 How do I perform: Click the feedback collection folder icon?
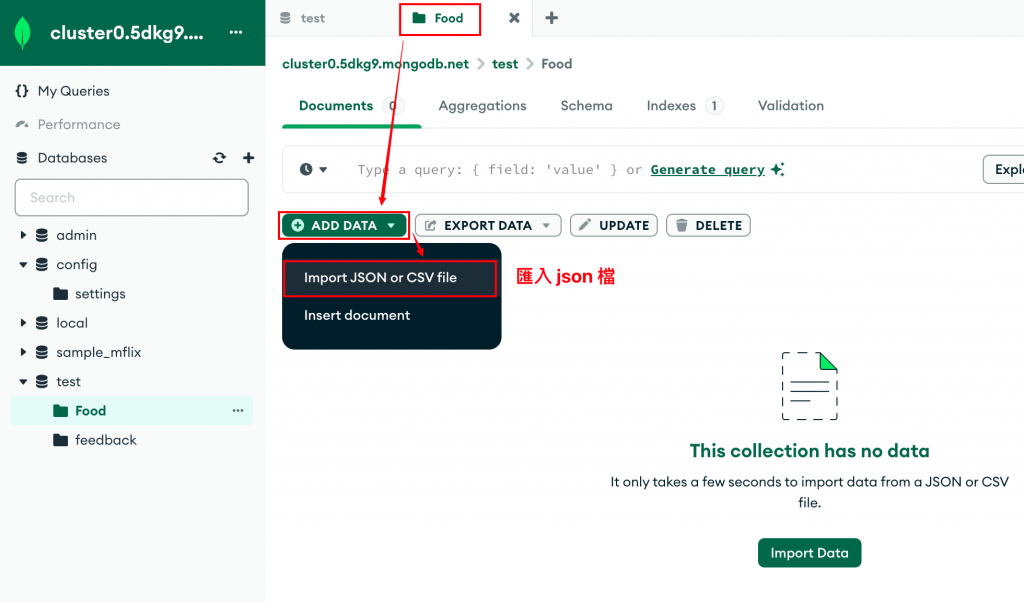(x=61, y=440)
